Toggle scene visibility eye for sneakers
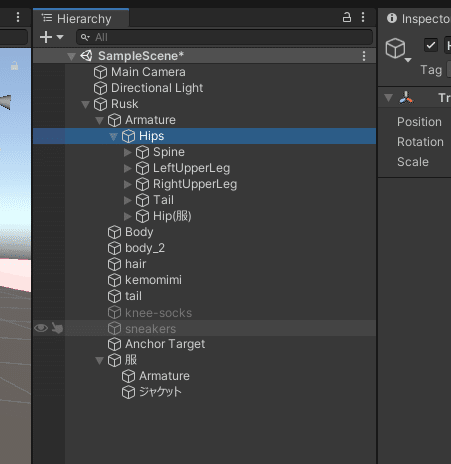The width and height of the screenshot is (451, 464). 41,328
